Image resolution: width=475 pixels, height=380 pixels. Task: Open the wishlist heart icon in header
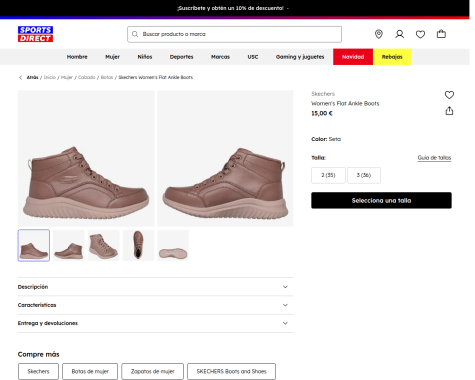420,34
